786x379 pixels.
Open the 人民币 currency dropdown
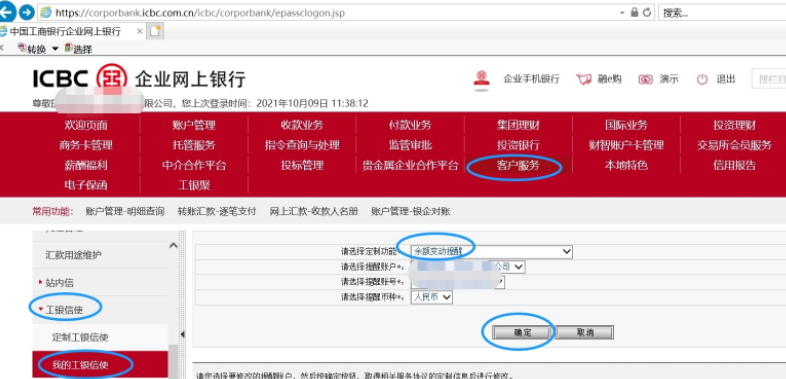click(x=431, y=297)
